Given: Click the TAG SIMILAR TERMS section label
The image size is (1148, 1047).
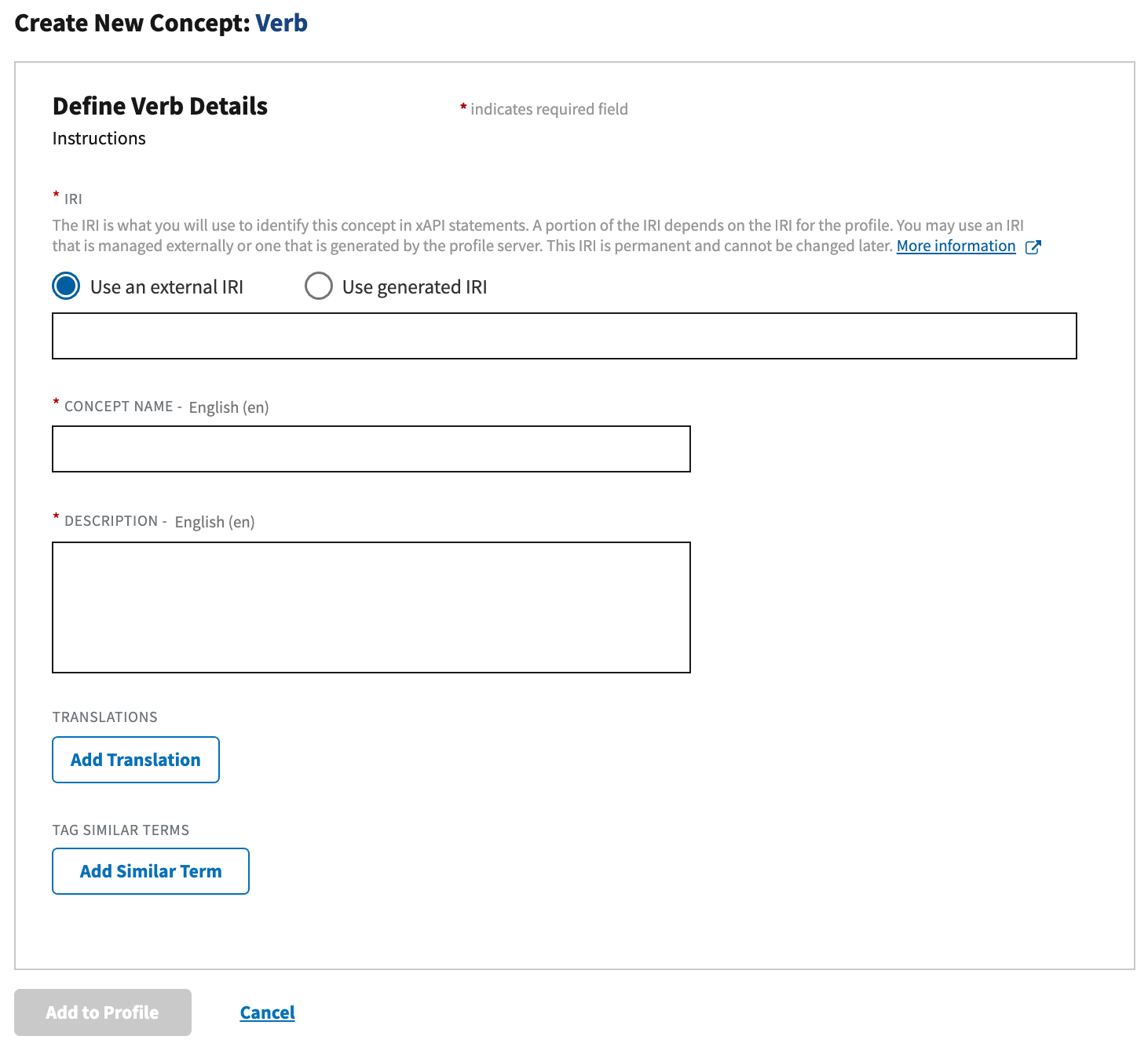Looking at the screenshot, I should click(120, 830).
